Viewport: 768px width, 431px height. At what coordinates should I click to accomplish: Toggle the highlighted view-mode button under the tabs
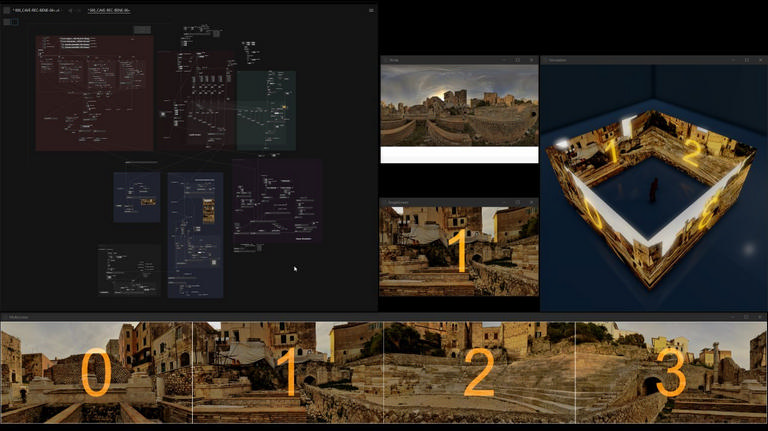tap(14, 22)
